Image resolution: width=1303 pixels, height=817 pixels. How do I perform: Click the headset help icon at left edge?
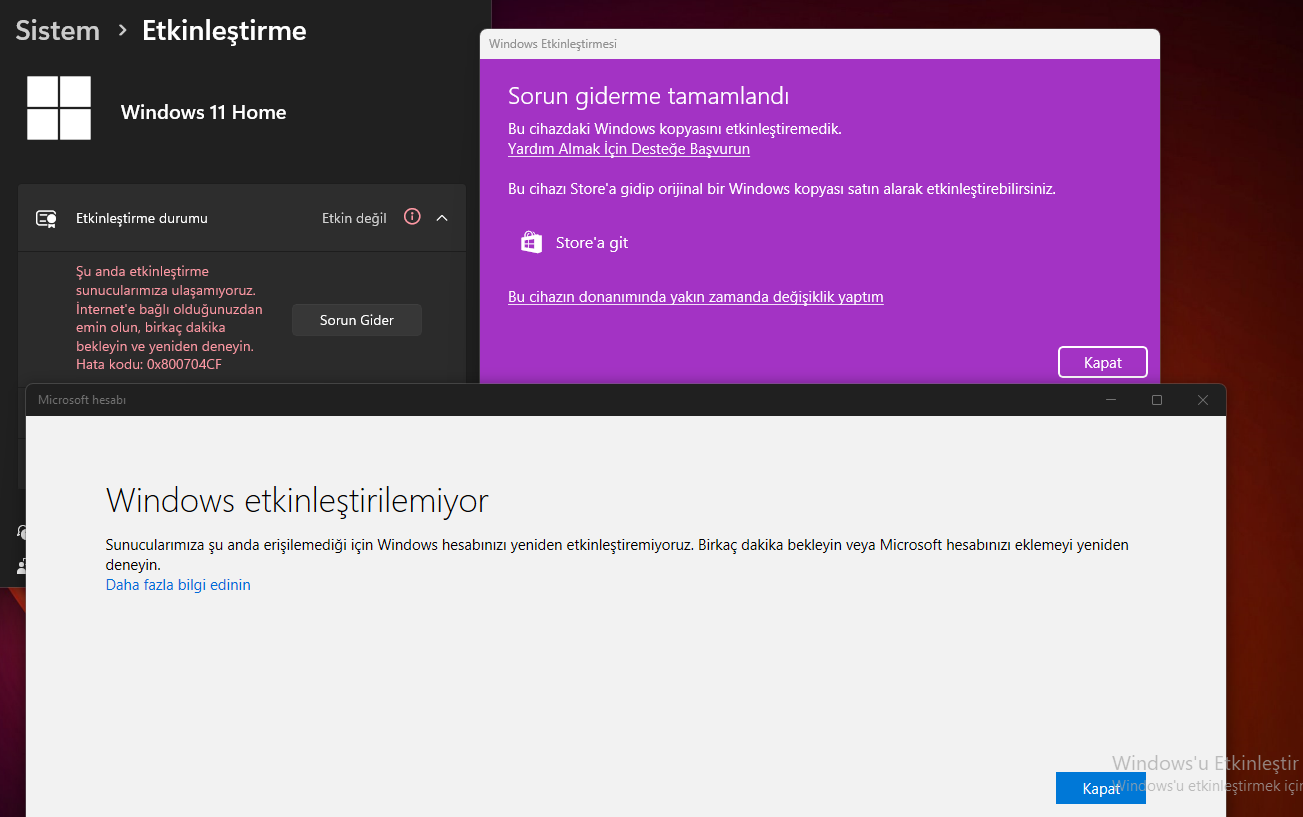22,531
